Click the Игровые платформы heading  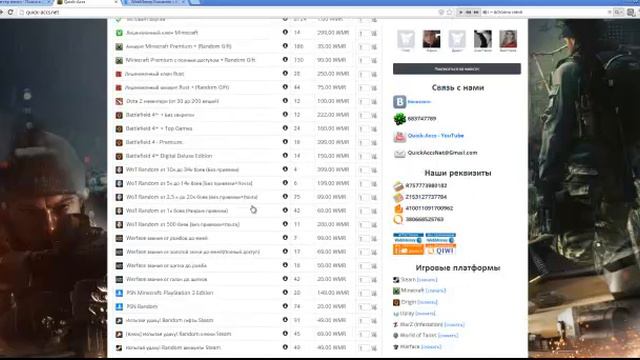point(458,268)
